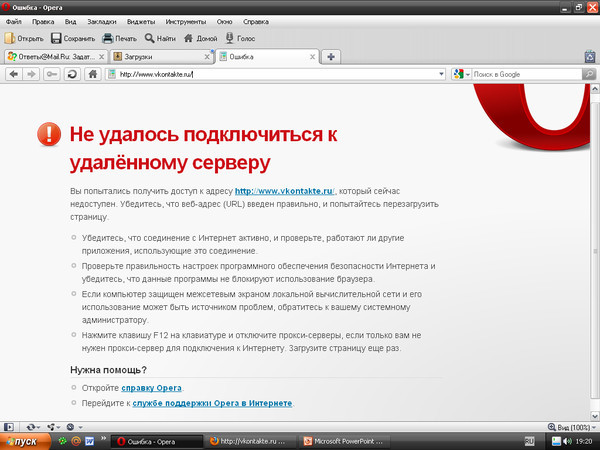Image resolution: width=600 pixels, height=450 pixels.
Task: Click the Opera Unite status bar icon
Action: [x=51, y=427]
